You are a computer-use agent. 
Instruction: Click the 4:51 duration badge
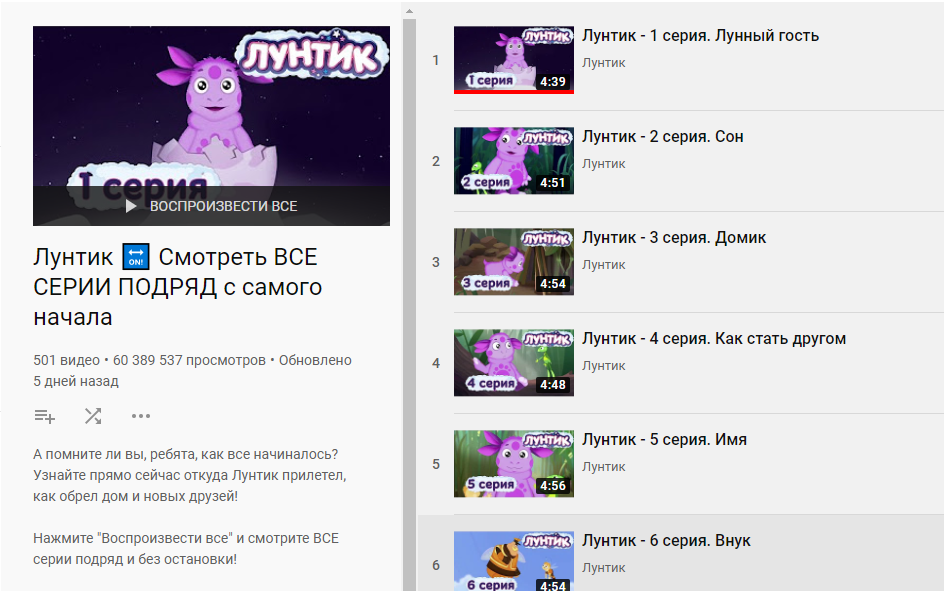coord(553,183)
